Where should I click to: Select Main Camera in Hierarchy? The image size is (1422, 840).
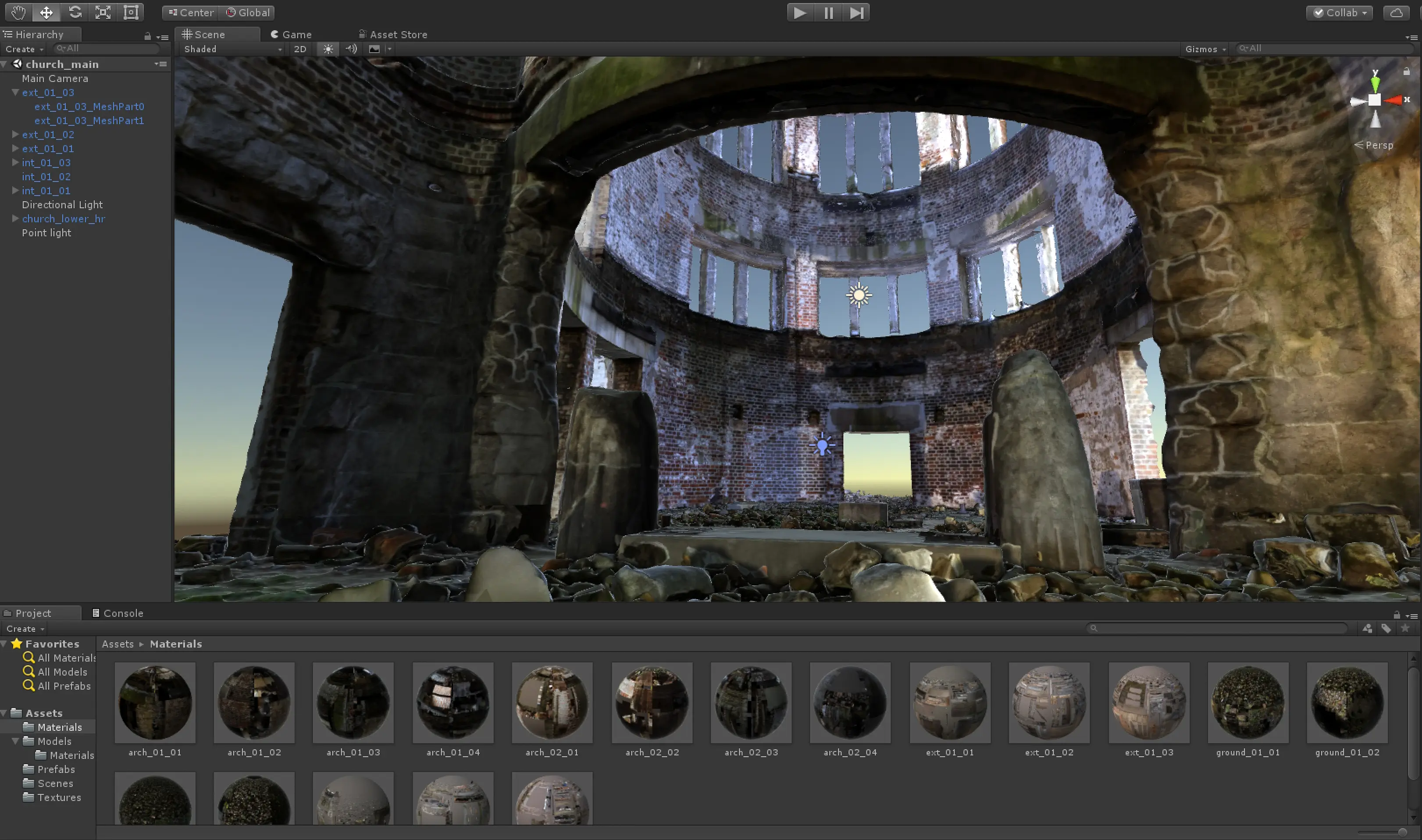(55, 78)
